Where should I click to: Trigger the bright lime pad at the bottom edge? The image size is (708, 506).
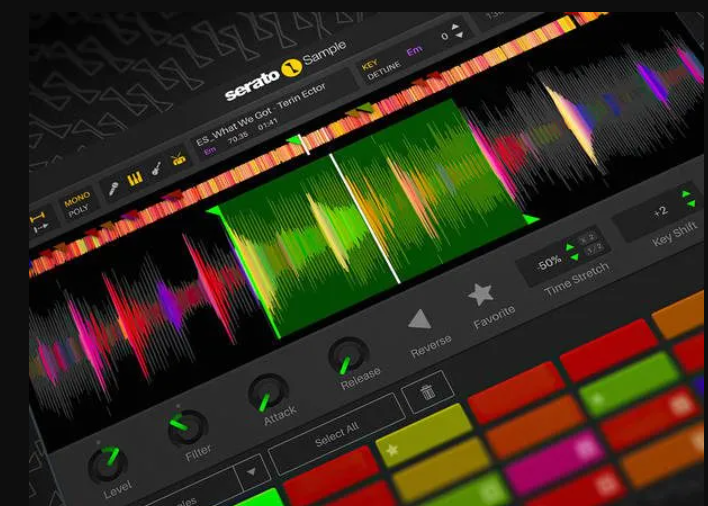pos(261,498)
